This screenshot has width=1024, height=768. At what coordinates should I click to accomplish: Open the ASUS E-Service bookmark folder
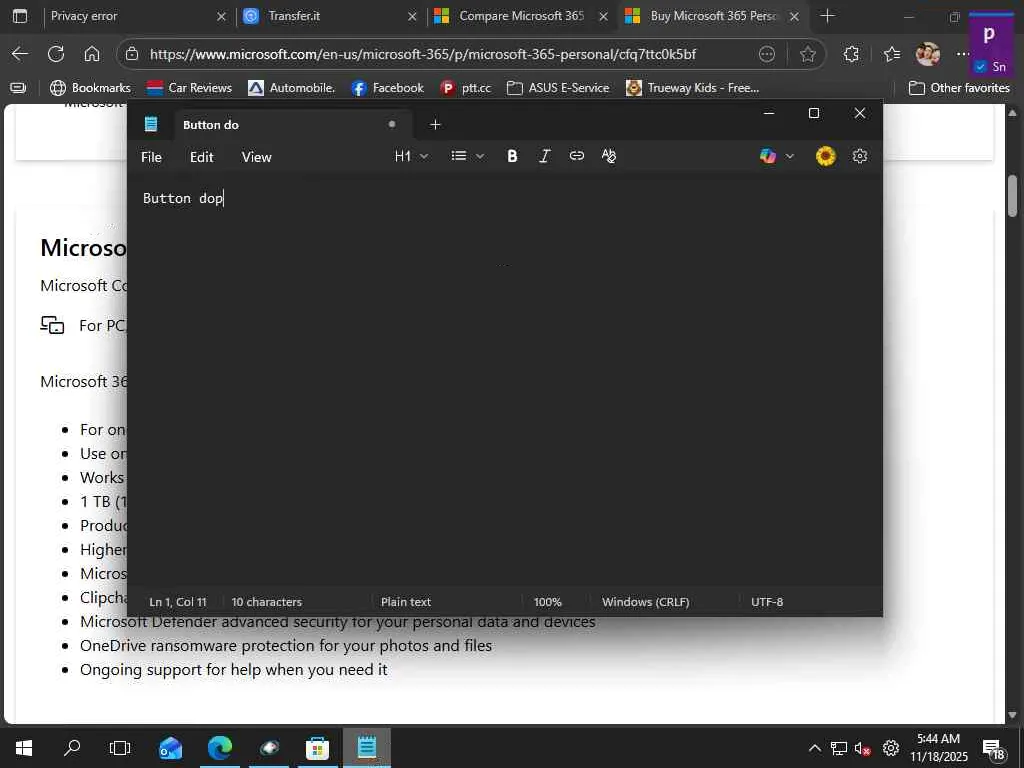tap(558, 88)
